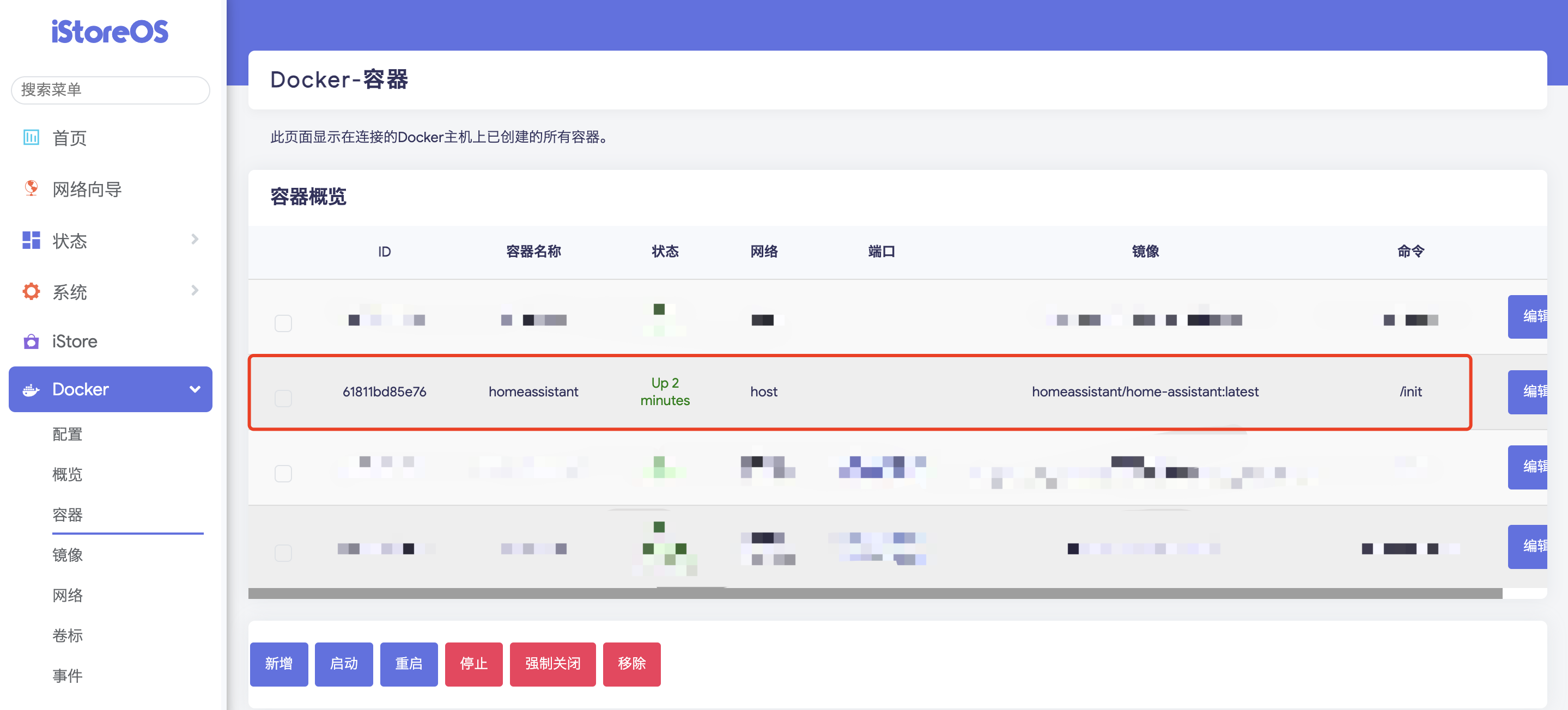
Task: Click the red 停止 button
Action: point(473,664)
